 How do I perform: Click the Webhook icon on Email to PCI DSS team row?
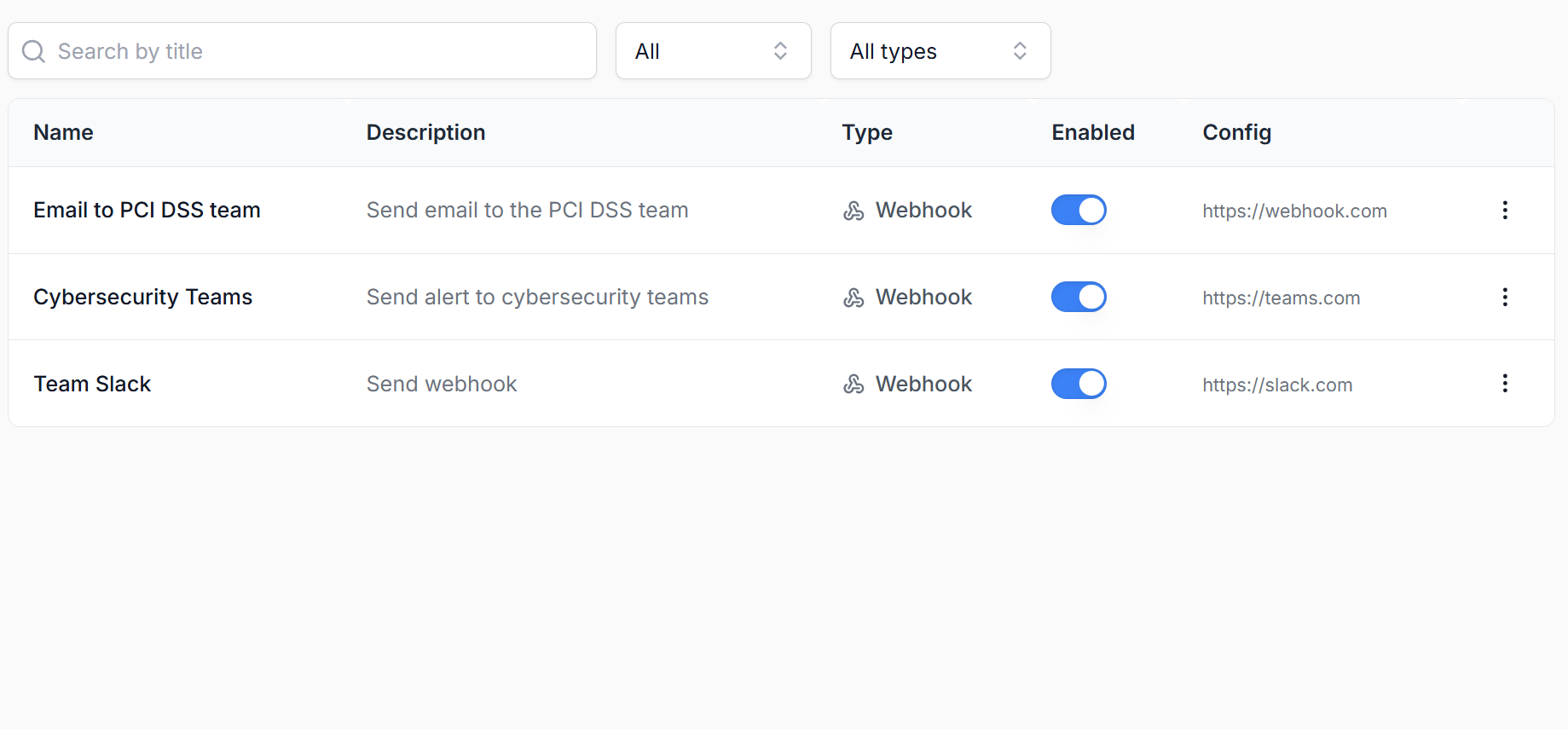[x=853, y=210]
